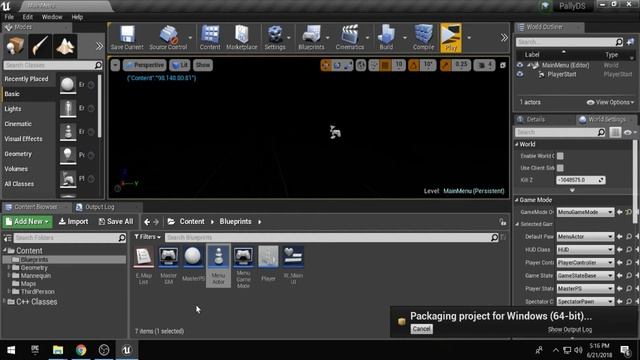Open the File menu
This screenshot has height=360, width=640.
pos(9,17)
